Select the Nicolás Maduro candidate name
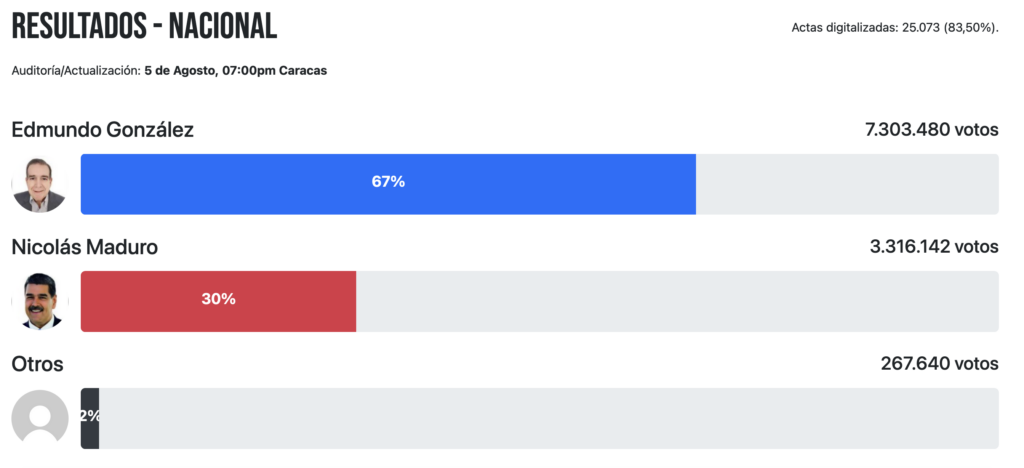This screenshot has width=1024, height=468. pyautogui.click(x=84, y=247)
